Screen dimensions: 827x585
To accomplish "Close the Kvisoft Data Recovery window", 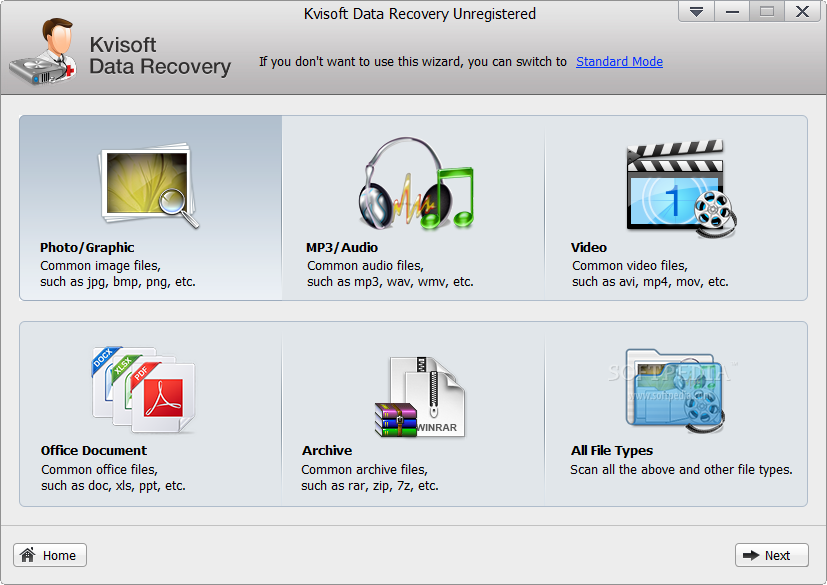I will coord(803,12).
